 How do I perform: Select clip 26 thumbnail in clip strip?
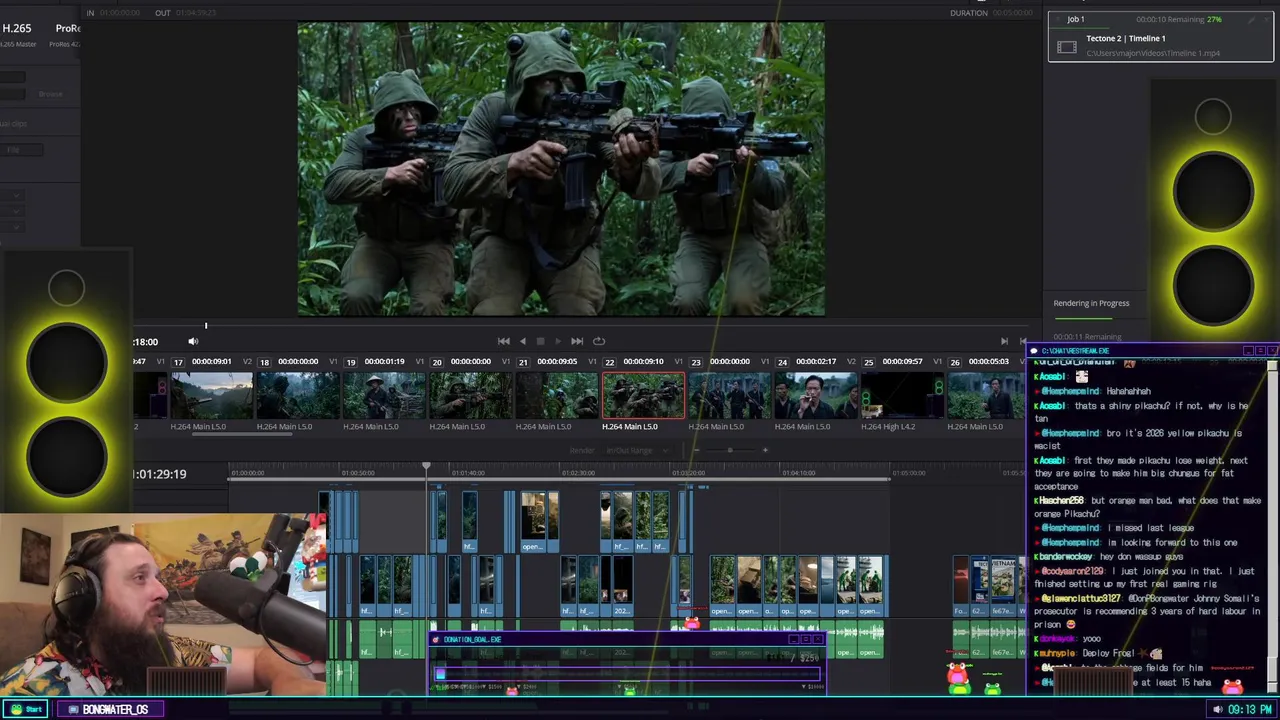(985, 395)
